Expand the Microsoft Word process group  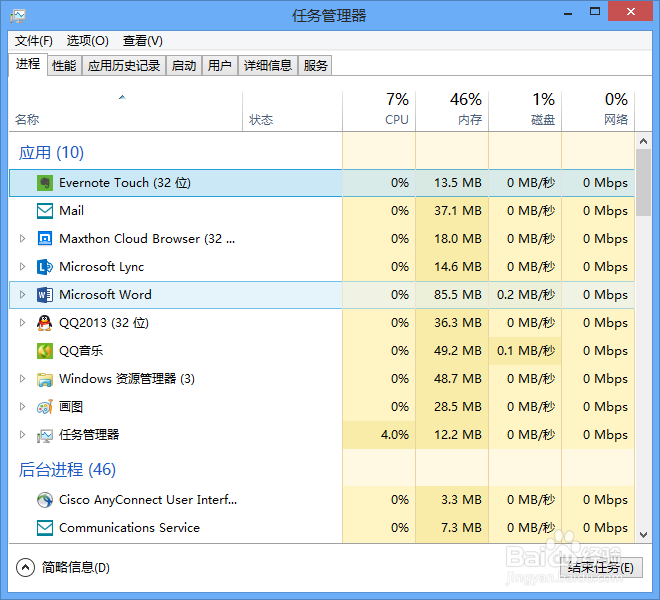[x=23, y=295]
